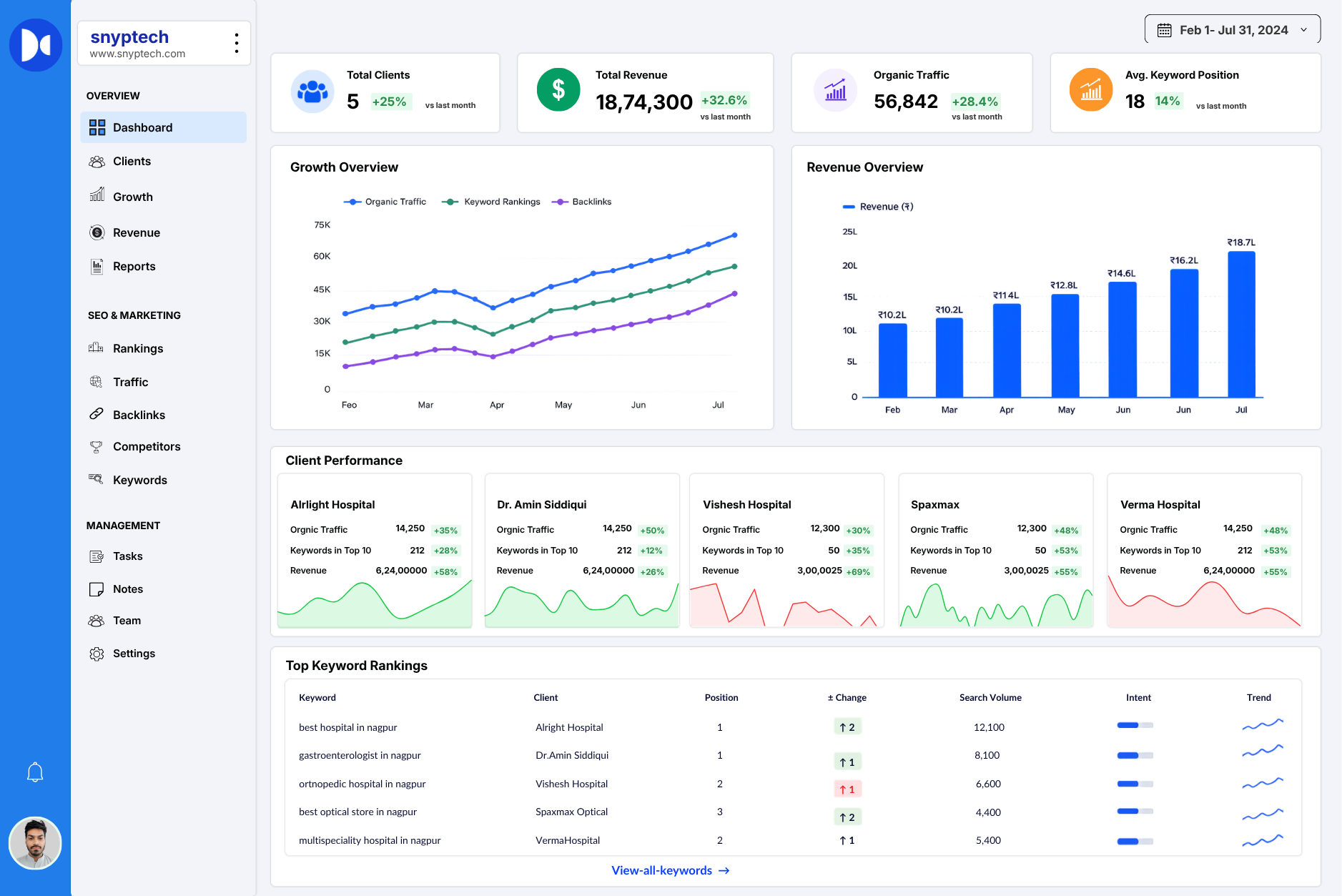The width and height of the screenshot is (1342, 896).
Task: Open the three-dot menu next to snyptech
Action: 237,43
